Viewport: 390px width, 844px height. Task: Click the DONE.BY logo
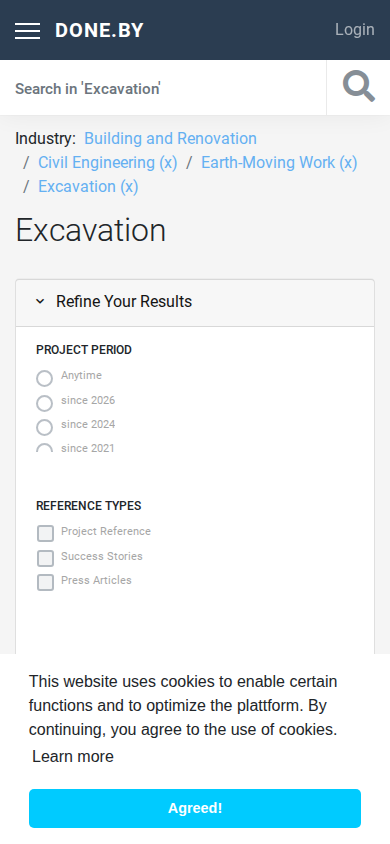100,30
